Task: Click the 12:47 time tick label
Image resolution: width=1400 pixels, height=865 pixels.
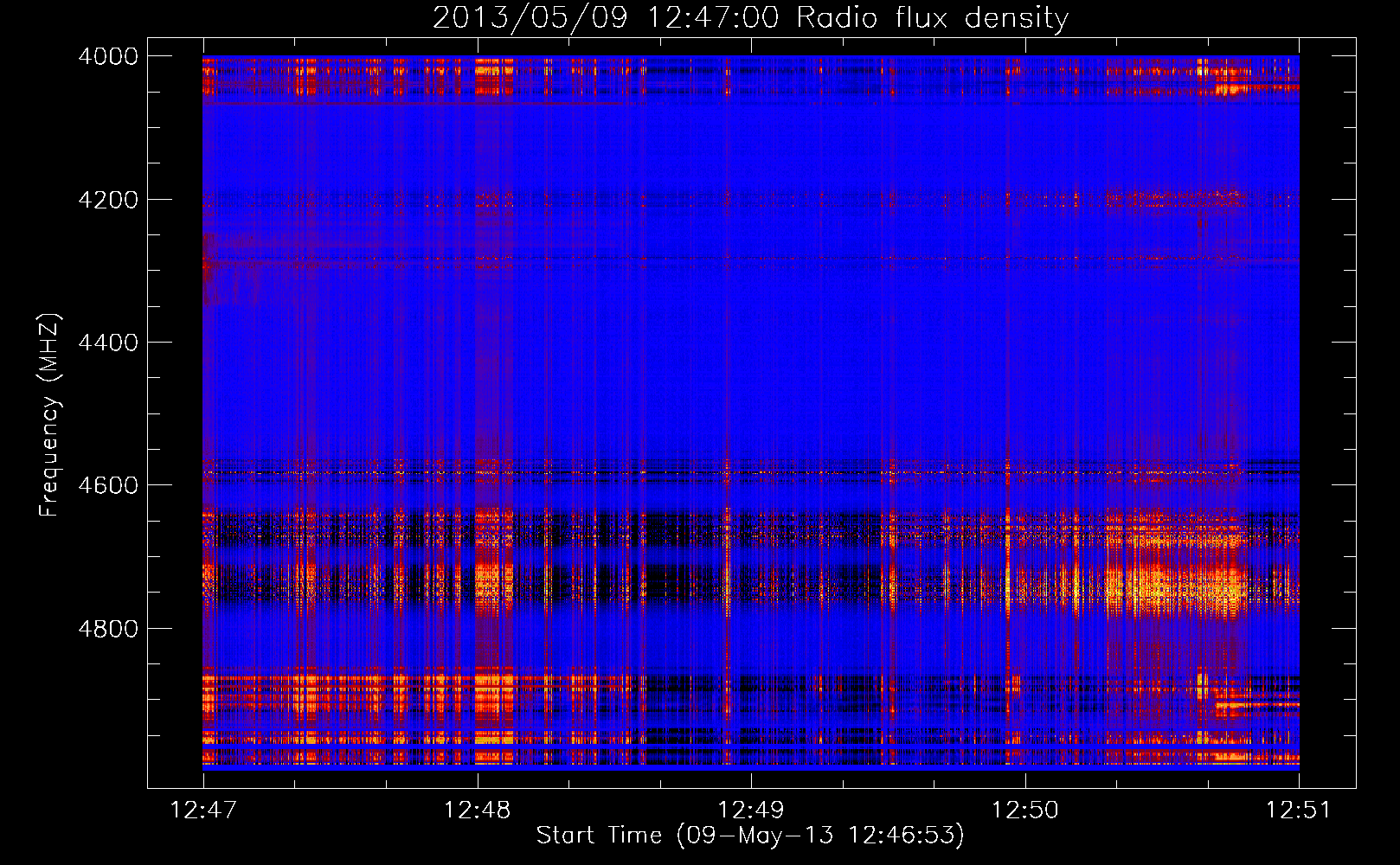Action: pos(203,811)
